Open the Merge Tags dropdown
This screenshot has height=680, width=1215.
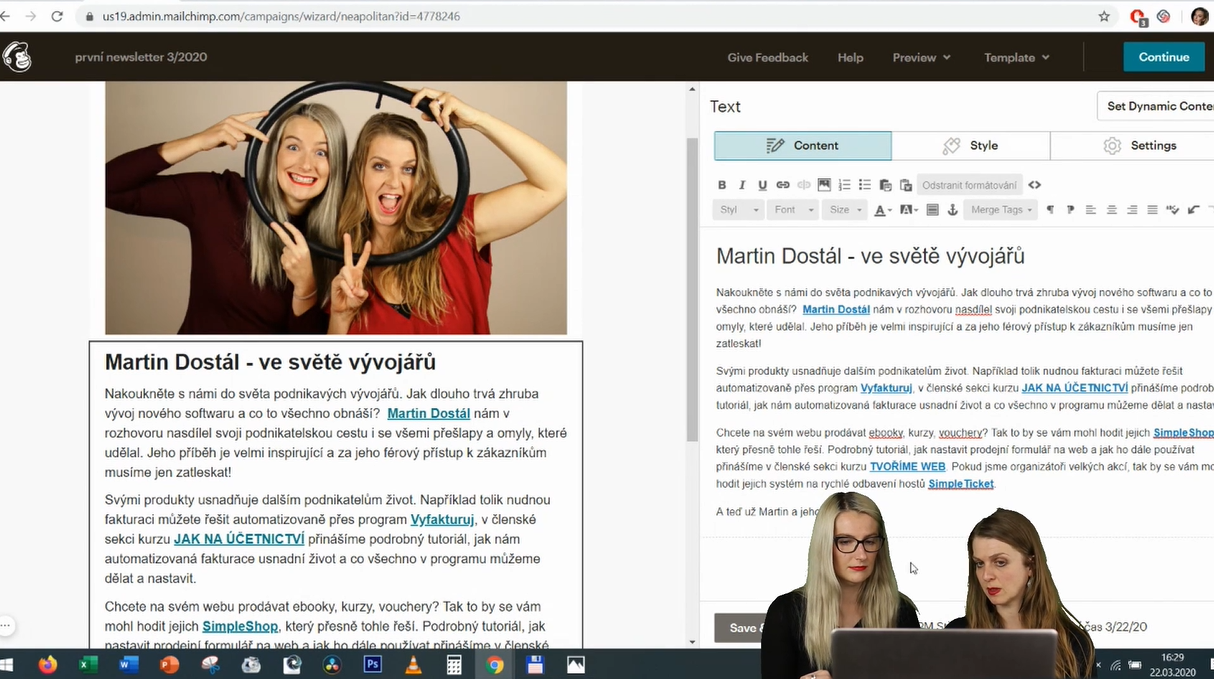tap(1001, 210)
